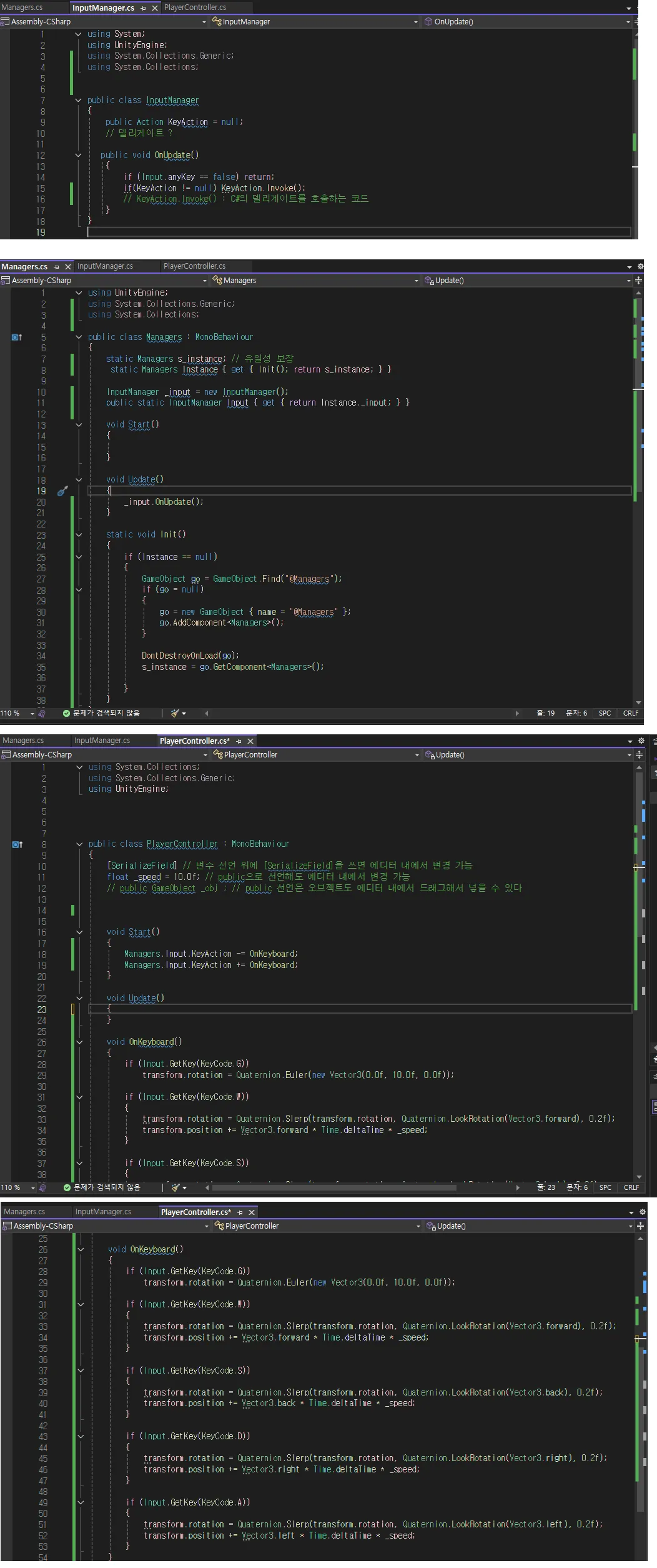
Task: Toggle SPC indicator in the Managers status bar
Action: (605, 713)
